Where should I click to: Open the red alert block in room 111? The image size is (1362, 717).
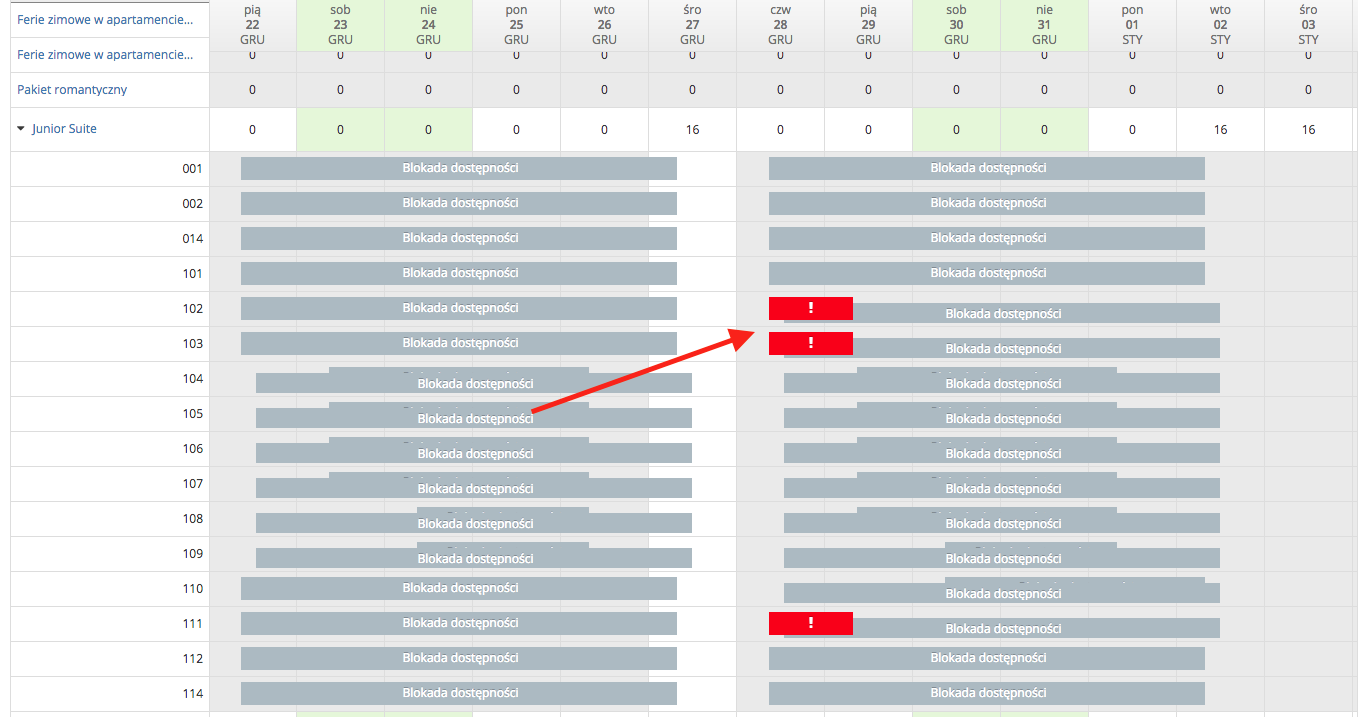pos(810,623)
